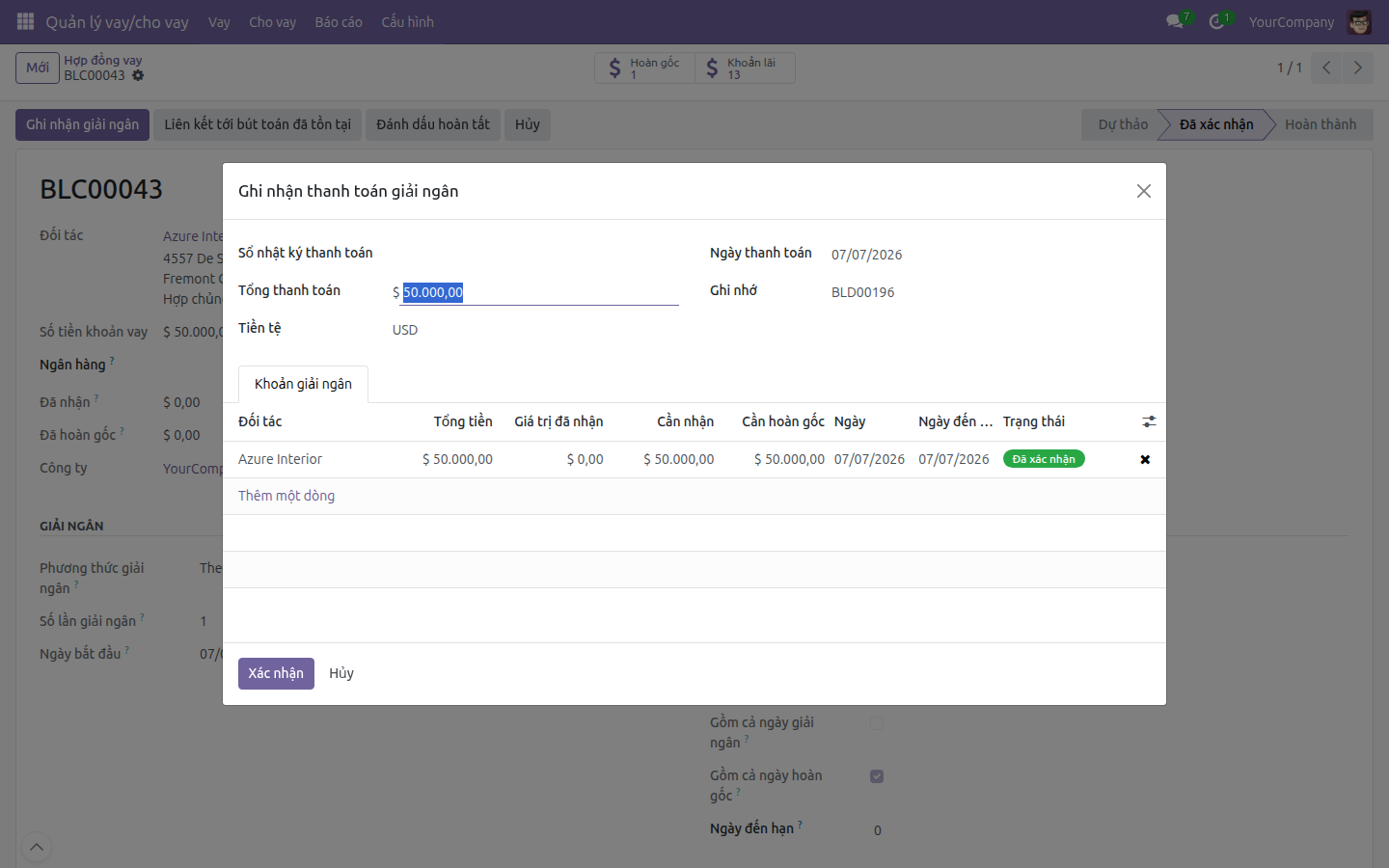Open the Báo cáo menu
Viewport: 1389px width, 868px height.
click(339, 21)
